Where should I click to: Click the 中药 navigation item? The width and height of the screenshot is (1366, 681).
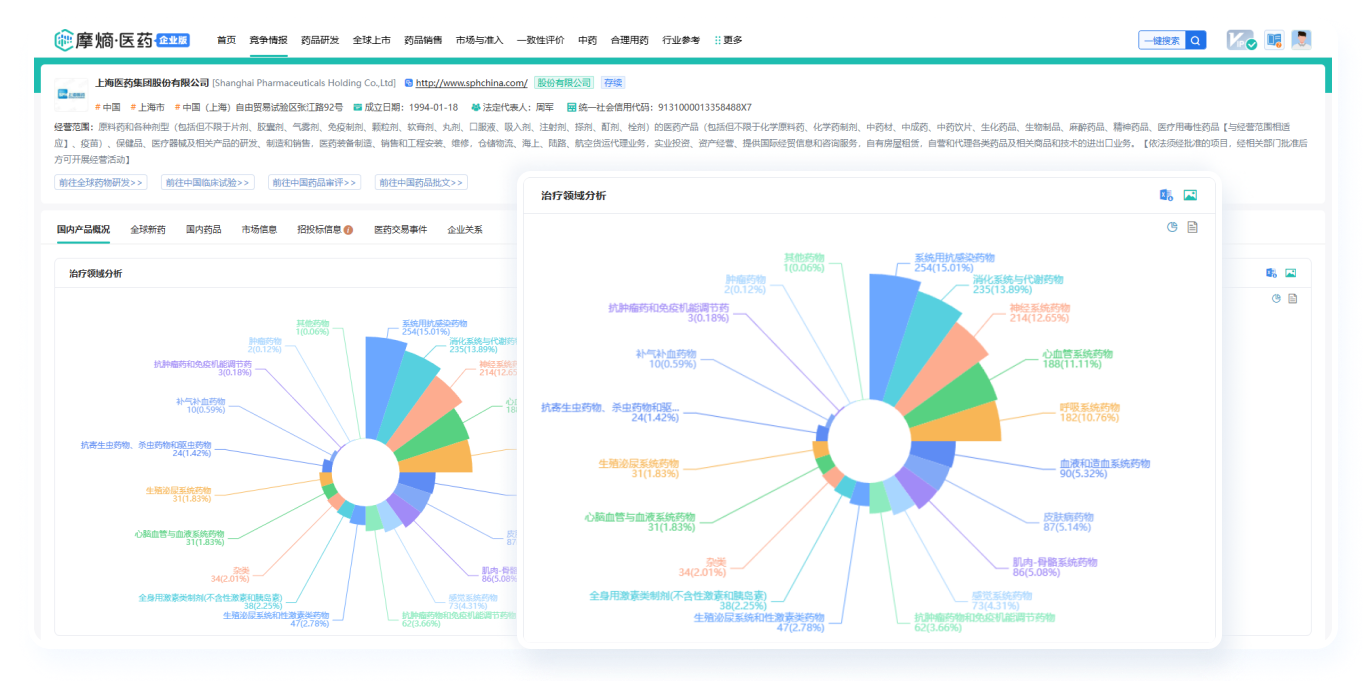587,40
